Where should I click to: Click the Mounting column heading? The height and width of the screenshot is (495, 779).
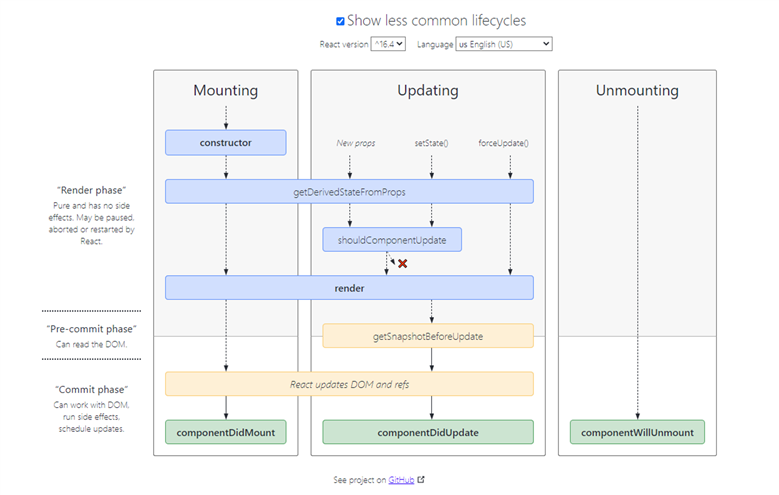(226, 90)
